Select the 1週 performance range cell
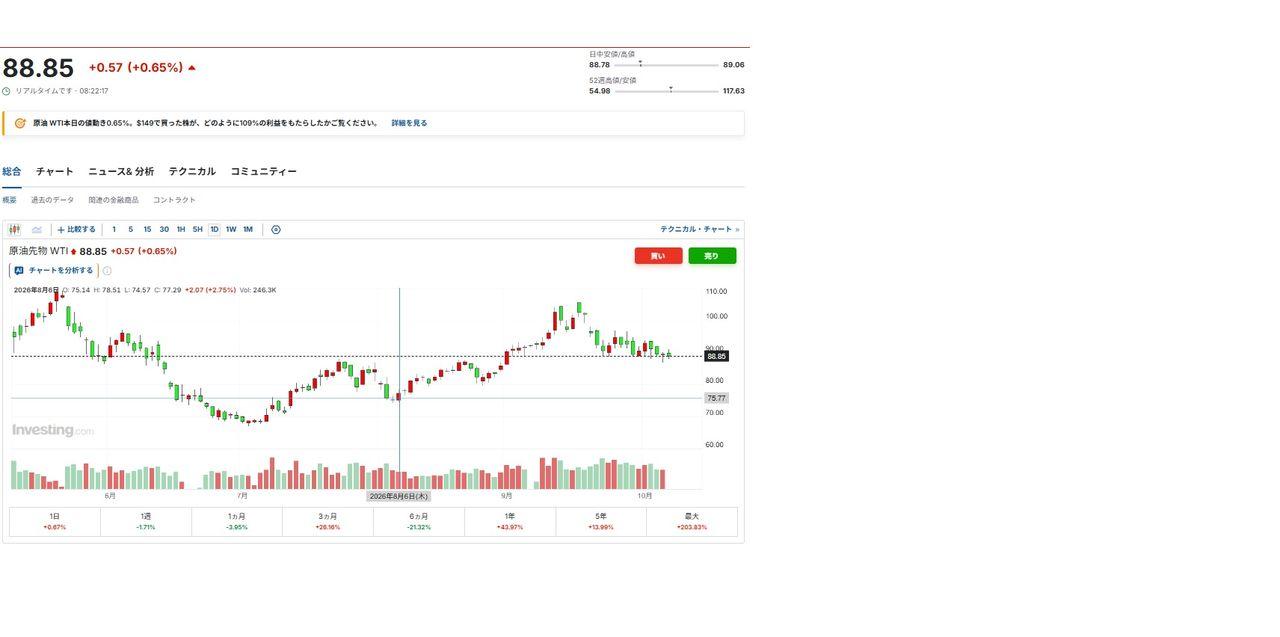This screenshot has width=1280, height=637. pos(146,522)
